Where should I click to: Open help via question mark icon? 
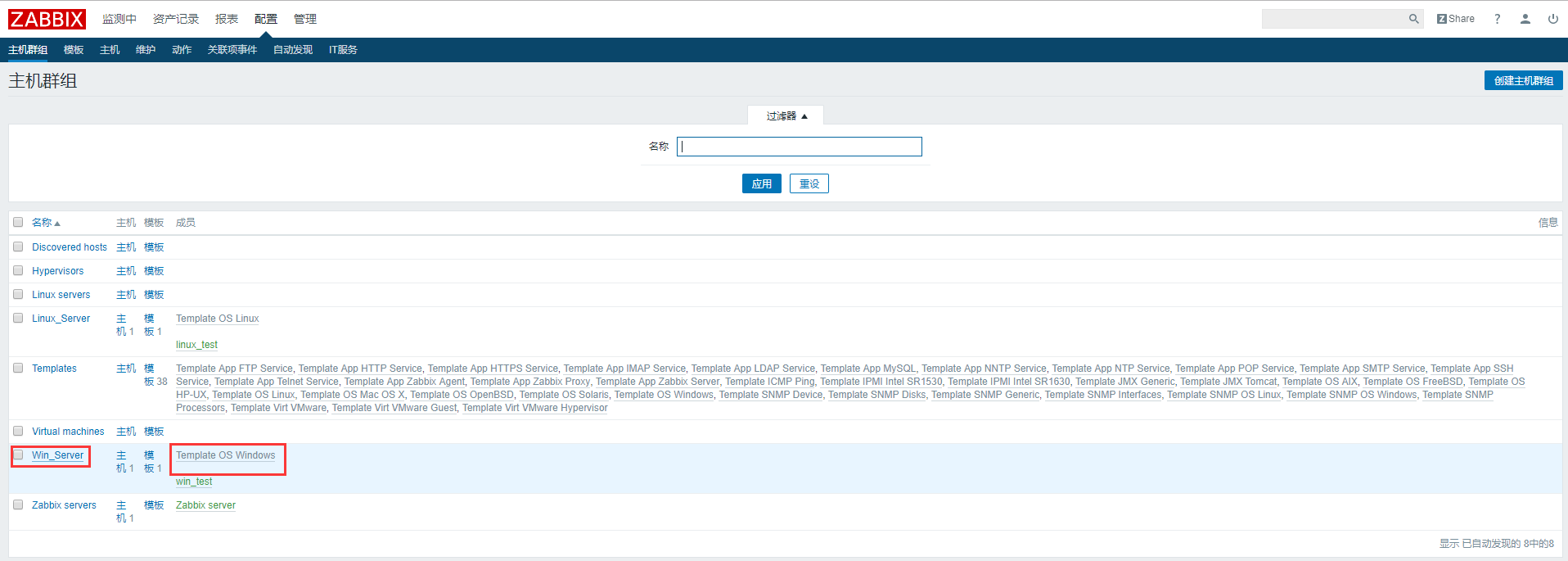(1498, 19)
